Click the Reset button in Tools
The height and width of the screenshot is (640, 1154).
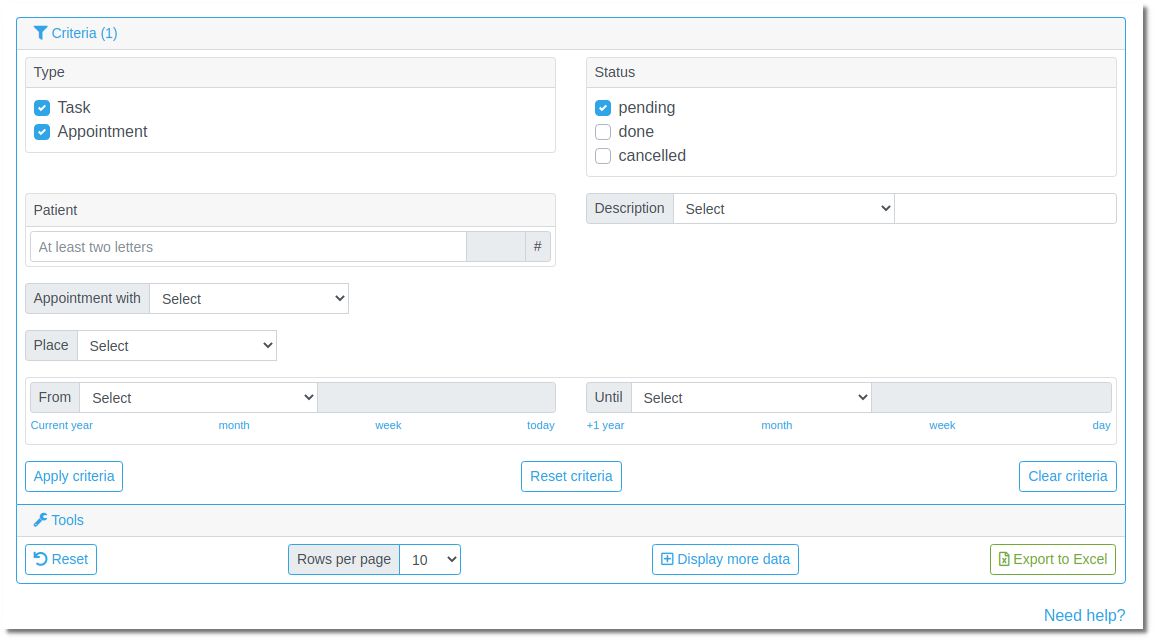(61, 560)
